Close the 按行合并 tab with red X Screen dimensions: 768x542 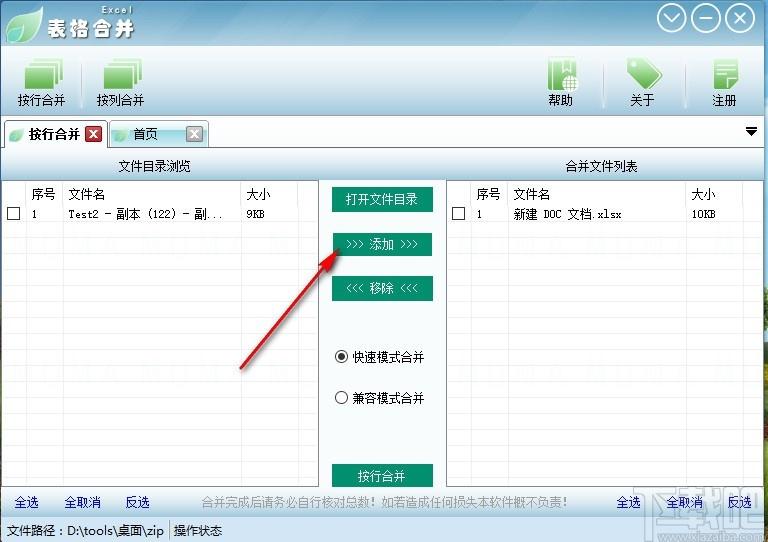point(94,134)
